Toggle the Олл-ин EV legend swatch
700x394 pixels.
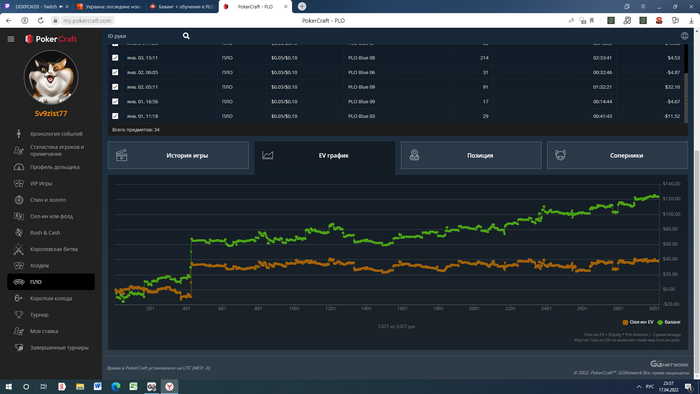point(625,322)
